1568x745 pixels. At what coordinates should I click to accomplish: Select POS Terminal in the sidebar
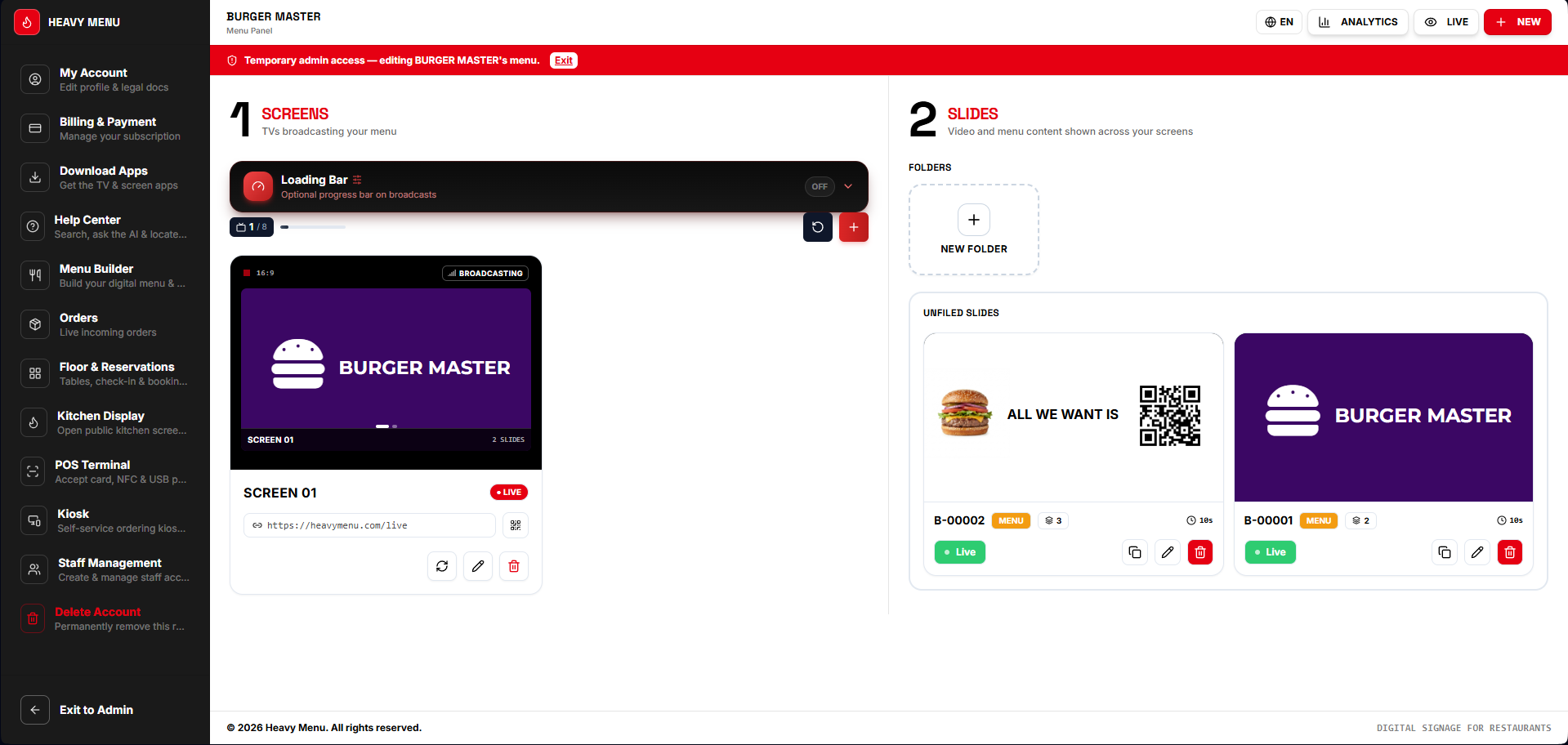pos(105,471)
